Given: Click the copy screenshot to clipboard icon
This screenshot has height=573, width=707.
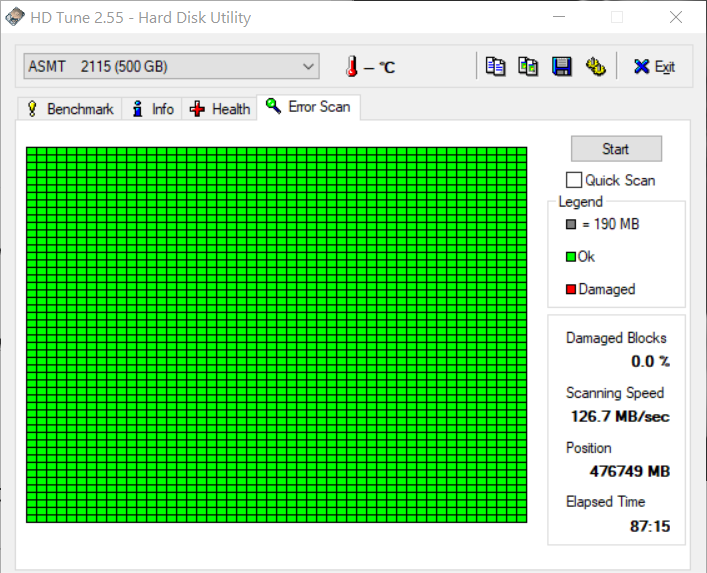Looking at the screenshot, I should 528,66.
